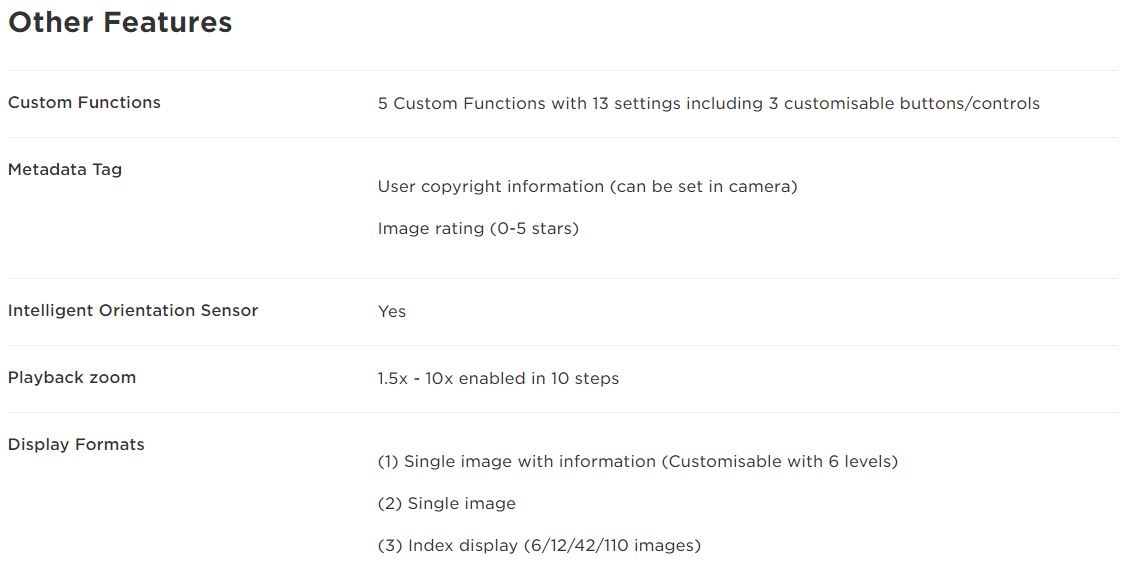Click the word customisable buttons/controls
Image resolution: width=1127 pixels, height=567 pixels.
[912, 103]
